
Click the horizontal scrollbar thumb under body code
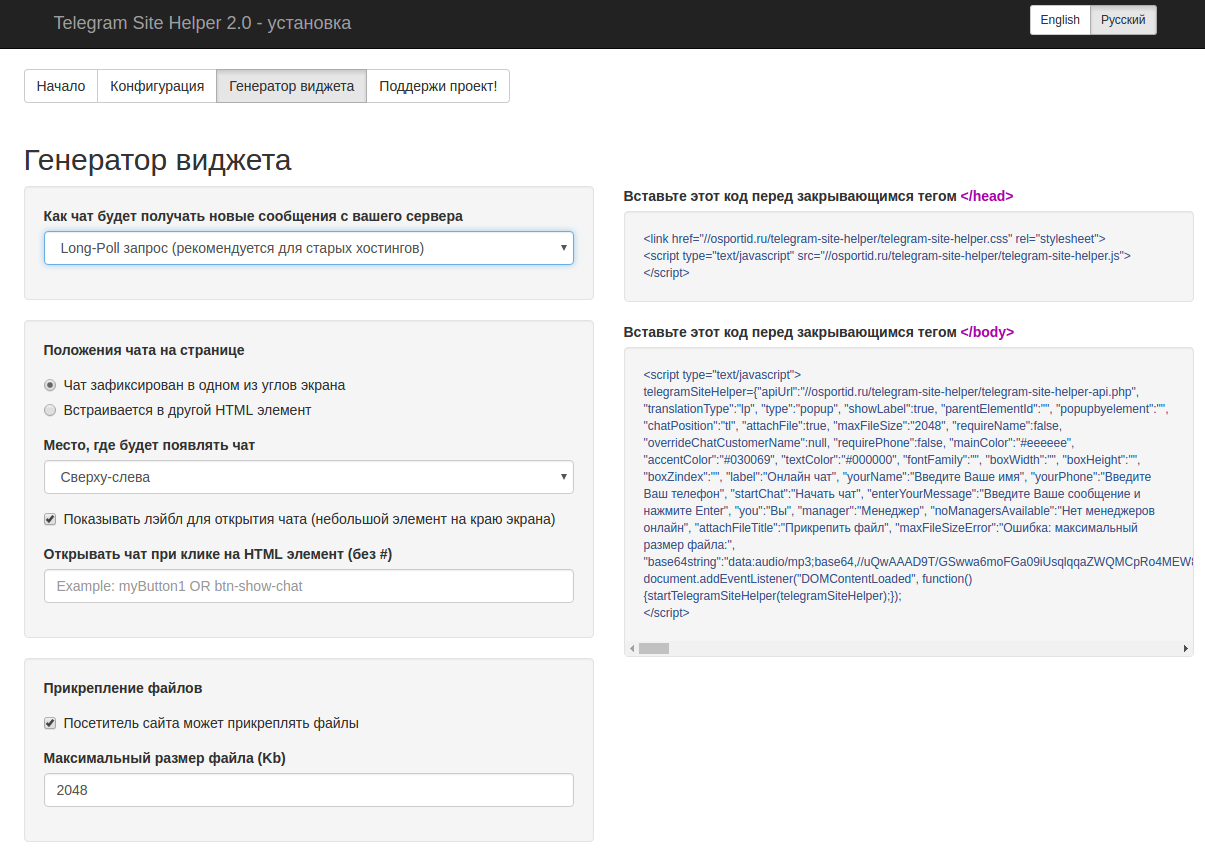point(654,648)
